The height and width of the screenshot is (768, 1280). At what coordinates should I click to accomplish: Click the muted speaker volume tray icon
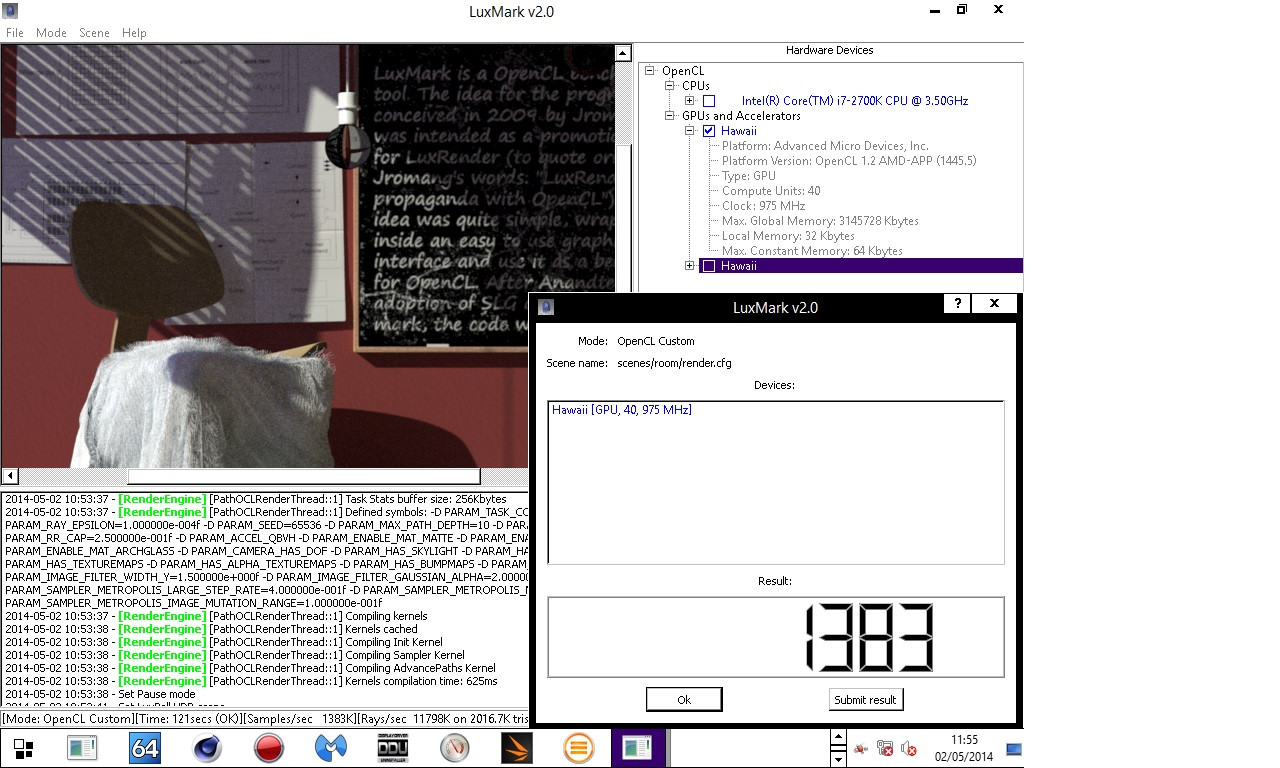click(909, 748)
